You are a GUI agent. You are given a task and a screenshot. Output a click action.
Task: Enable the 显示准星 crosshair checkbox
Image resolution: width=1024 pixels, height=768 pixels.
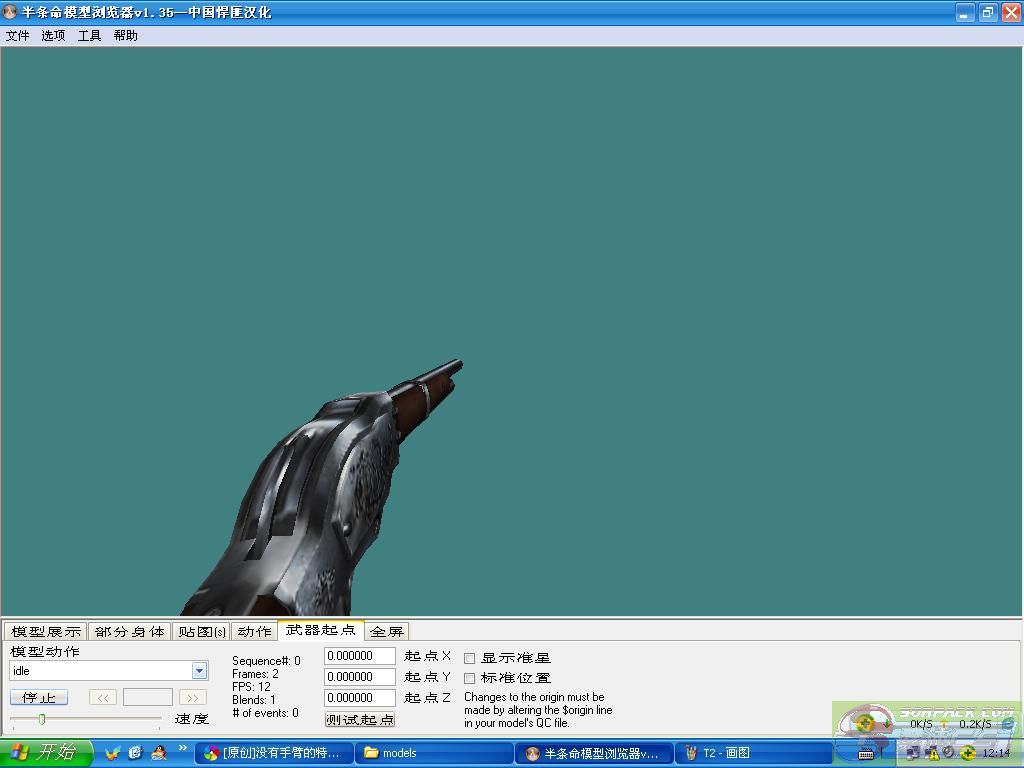click(470, 658)
